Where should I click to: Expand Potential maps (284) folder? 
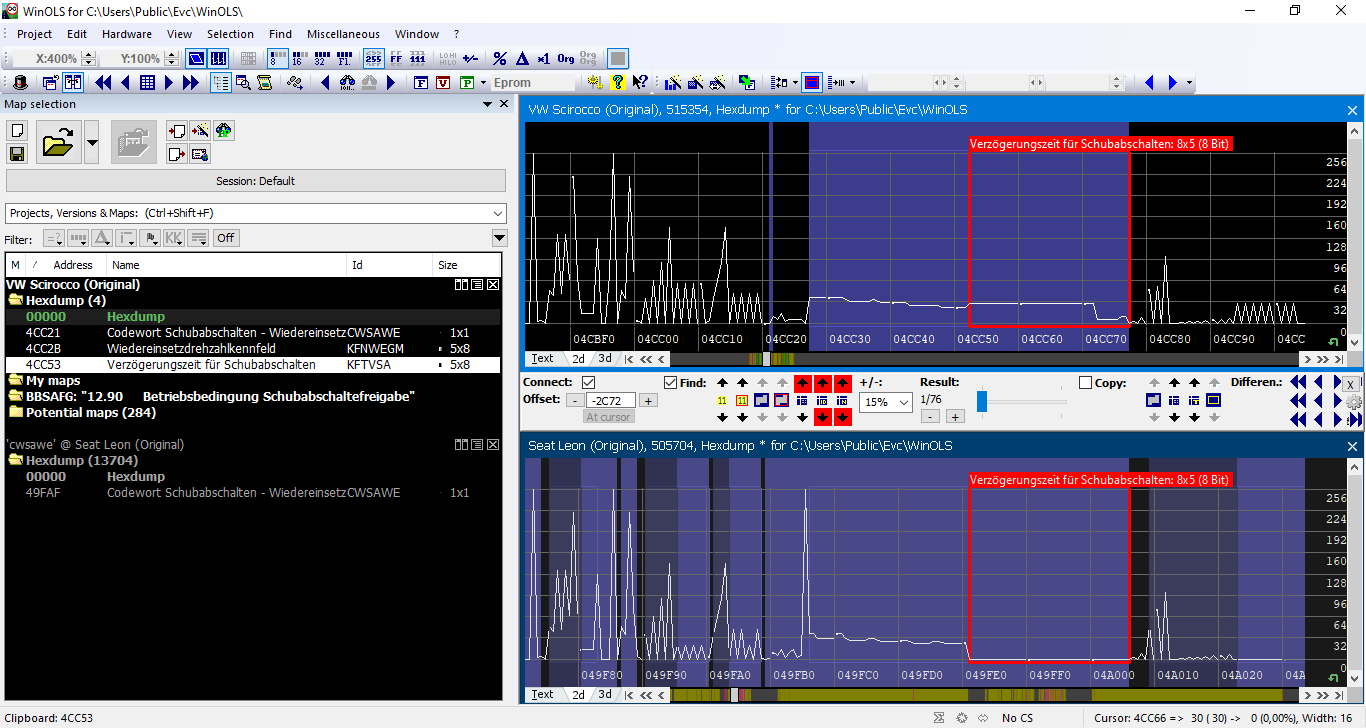tap(15, 412)
